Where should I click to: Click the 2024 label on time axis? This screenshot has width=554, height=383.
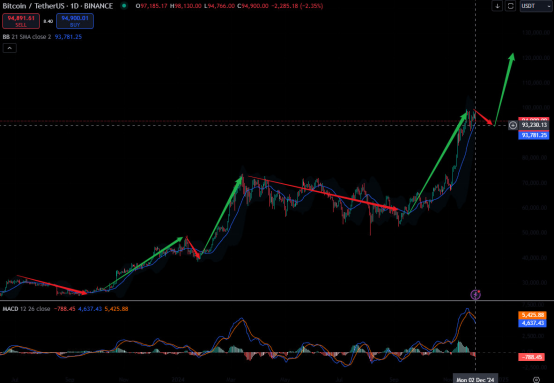click(x=178, y=380)
